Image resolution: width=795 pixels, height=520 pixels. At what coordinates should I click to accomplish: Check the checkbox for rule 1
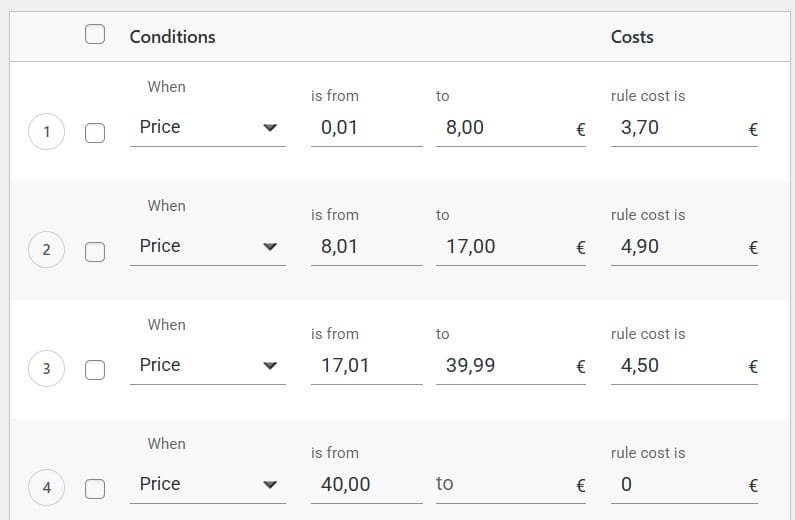click(x=95, y=132)
